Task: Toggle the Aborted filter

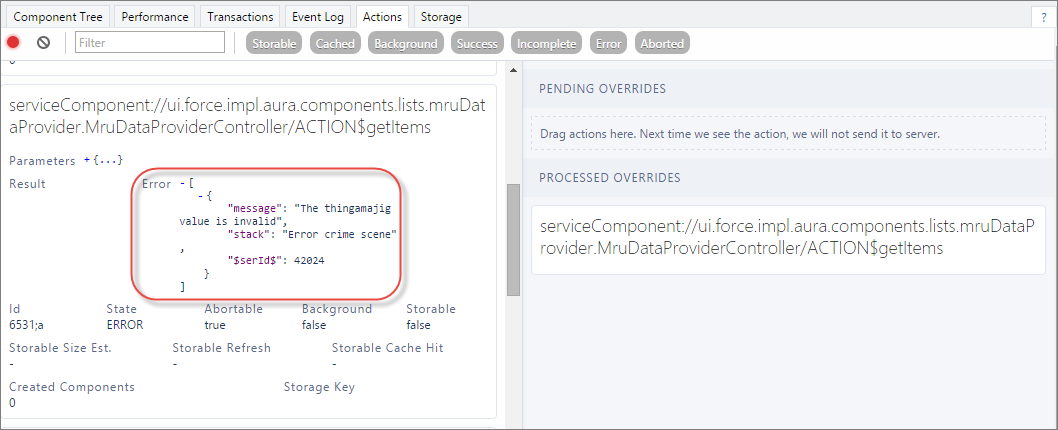Action: click(662, 43)
